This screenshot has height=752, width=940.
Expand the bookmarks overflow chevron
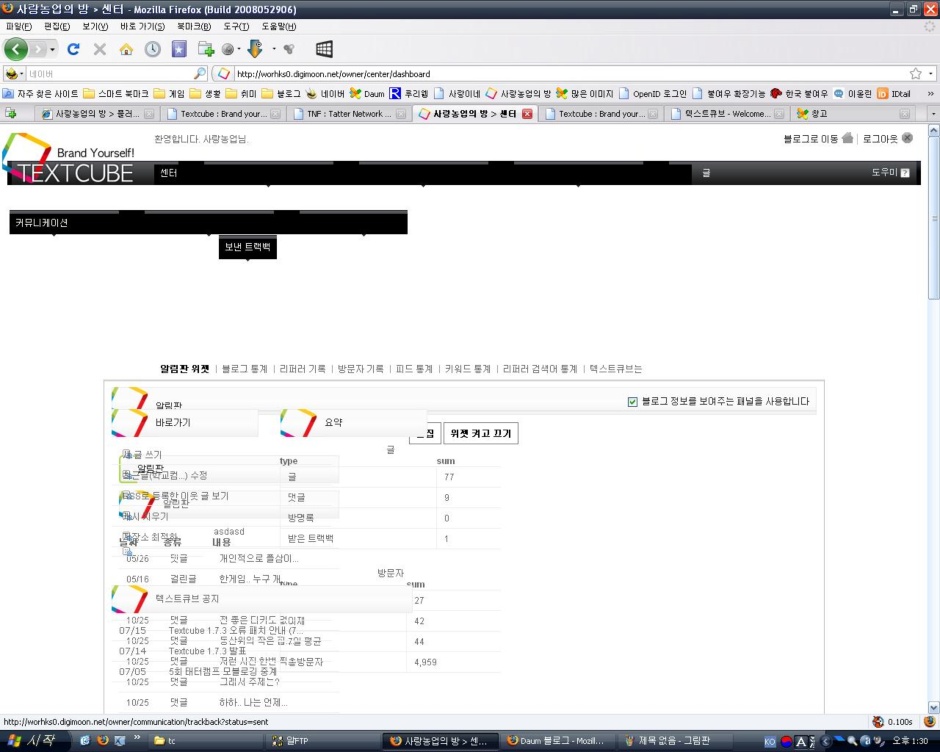tap(933, 92)
